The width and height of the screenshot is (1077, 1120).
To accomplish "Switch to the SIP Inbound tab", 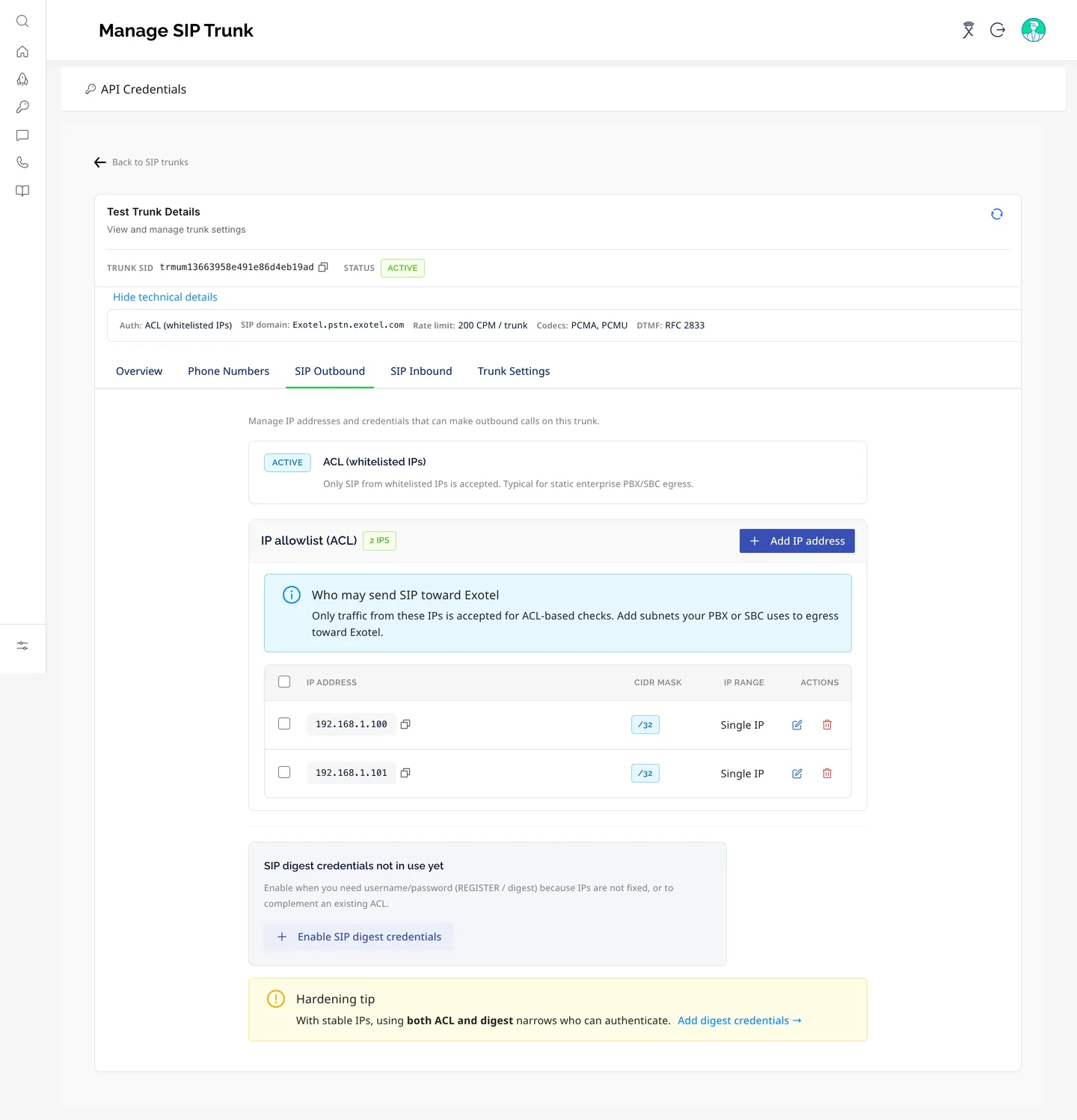I will point(421,371).
